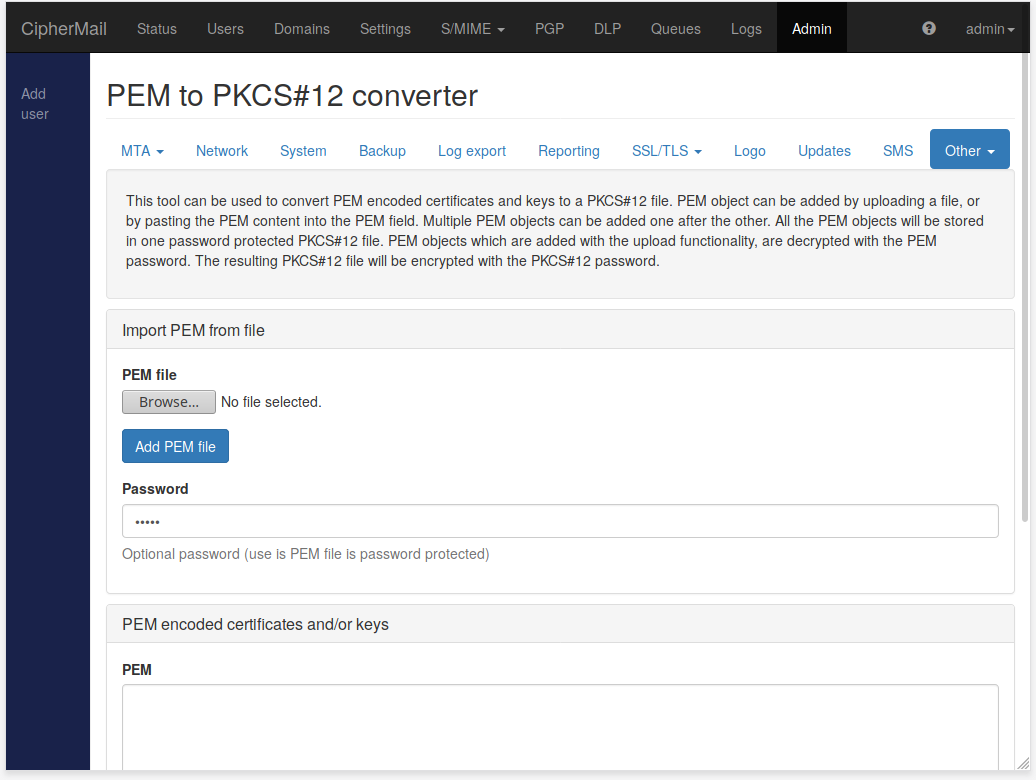This screenshot has height=780, width=1036.
Task: Click the CipherMail brand logo
Action: click(x=63, y=28)
